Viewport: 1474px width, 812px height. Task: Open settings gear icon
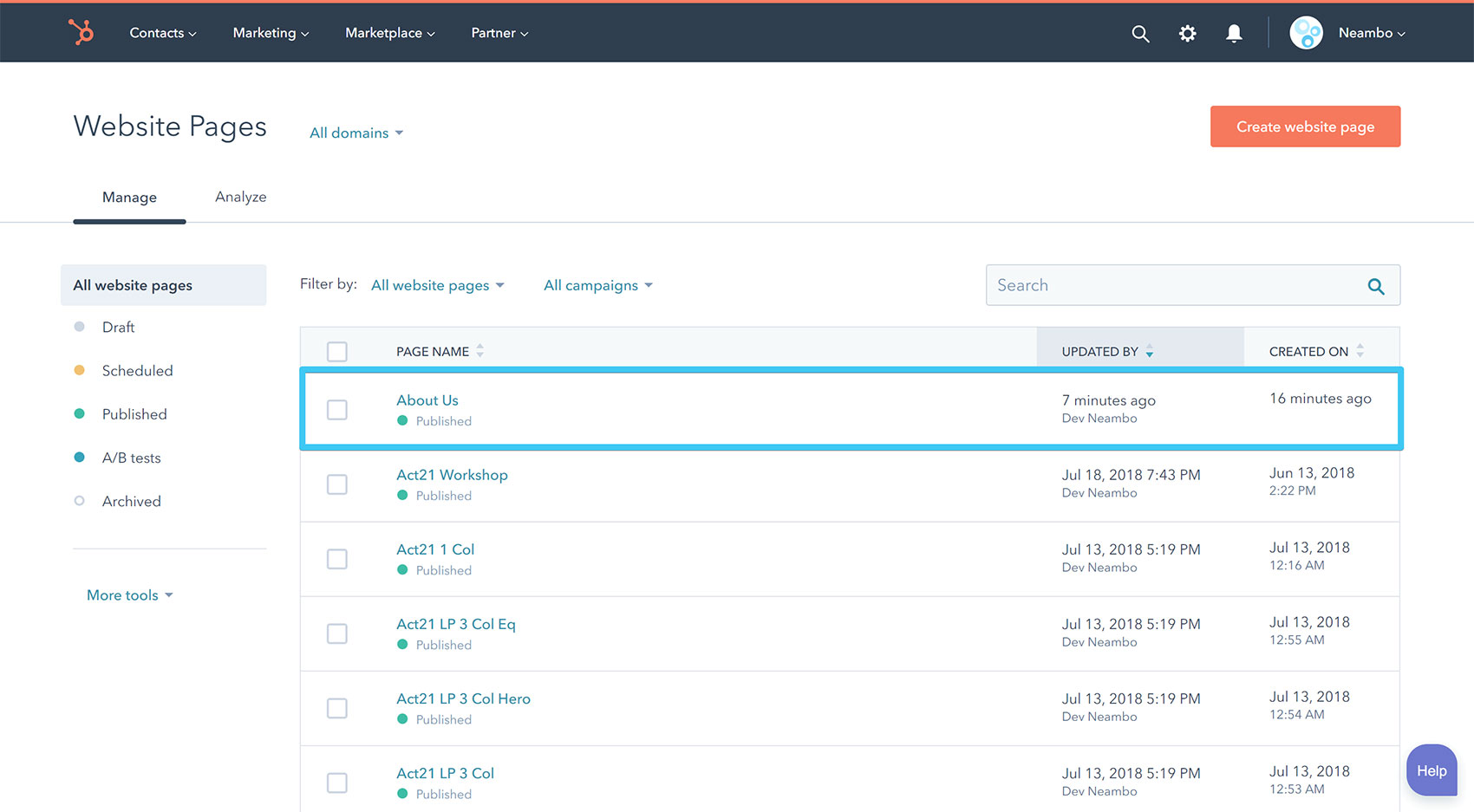[1187, 33]
